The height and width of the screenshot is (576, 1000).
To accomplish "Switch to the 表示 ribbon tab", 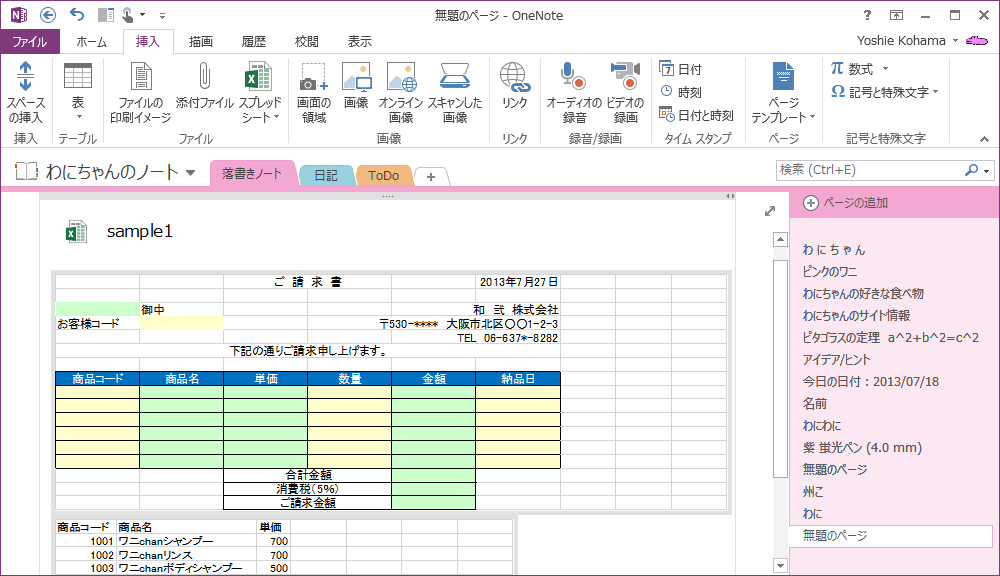I will pos(360,41).
